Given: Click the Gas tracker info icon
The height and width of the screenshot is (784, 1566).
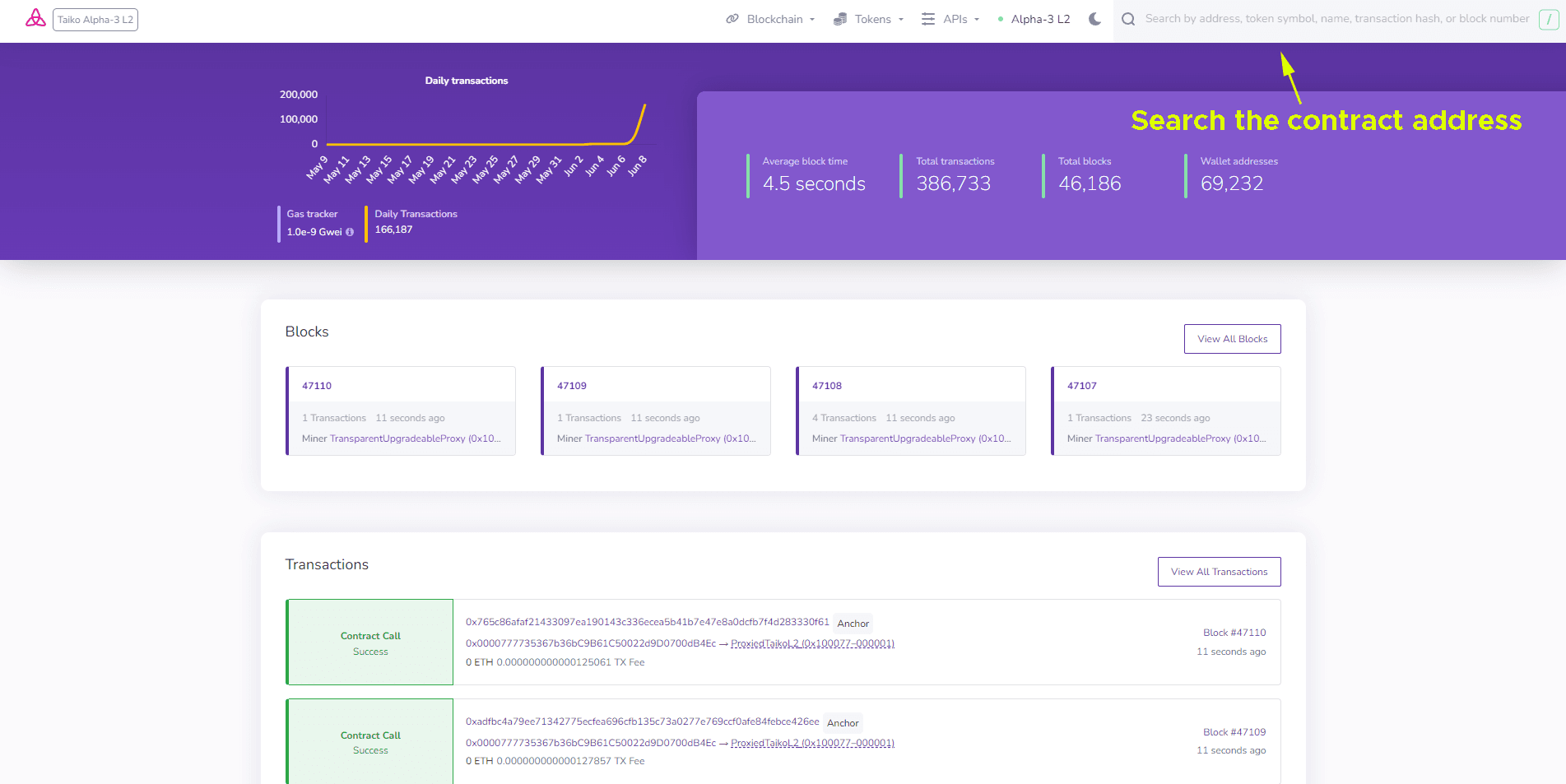Looking at the screenshot, I should click(350, 232).
